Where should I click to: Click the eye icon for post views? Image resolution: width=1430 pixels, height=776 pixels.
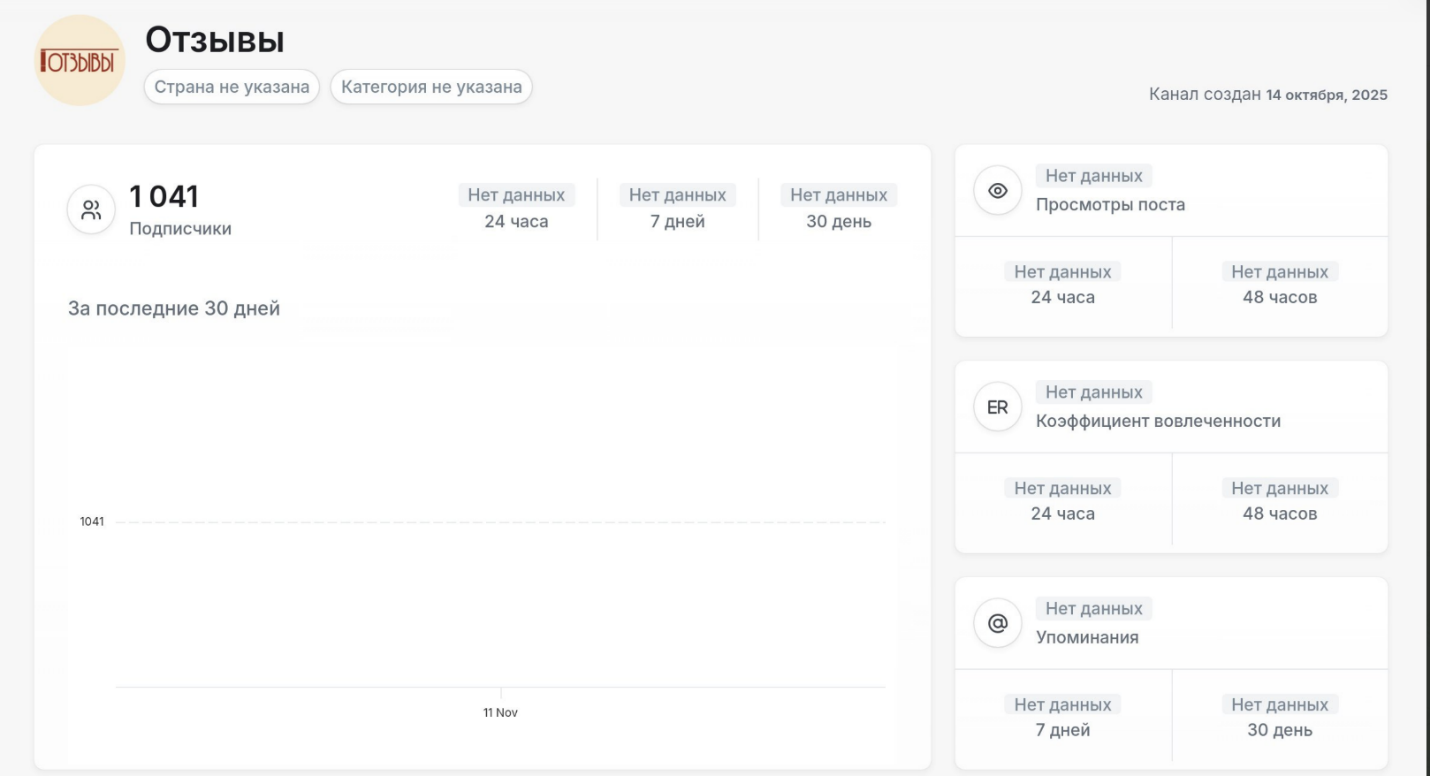point(997,191)
